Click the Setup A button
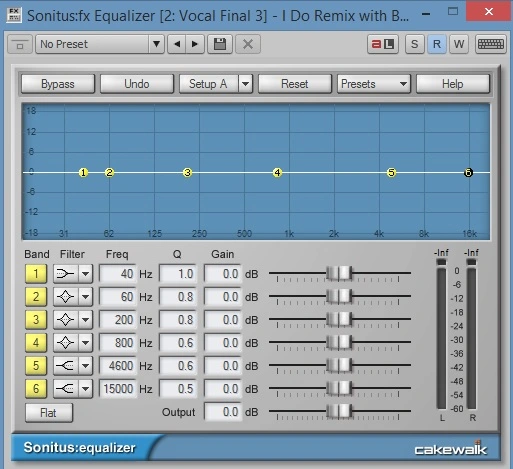The image size is (513, 469). [x=209, y=84]
